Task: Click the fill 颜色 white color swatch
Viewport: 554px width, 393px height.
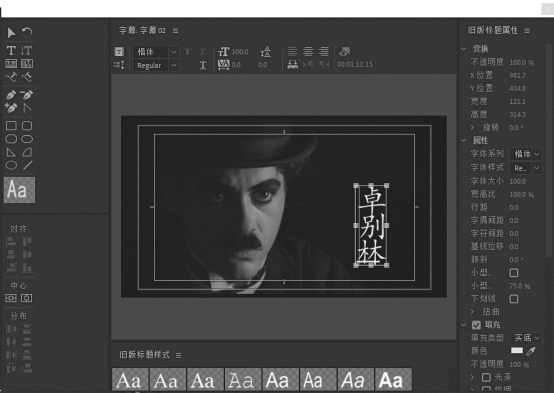Action: 517,351
